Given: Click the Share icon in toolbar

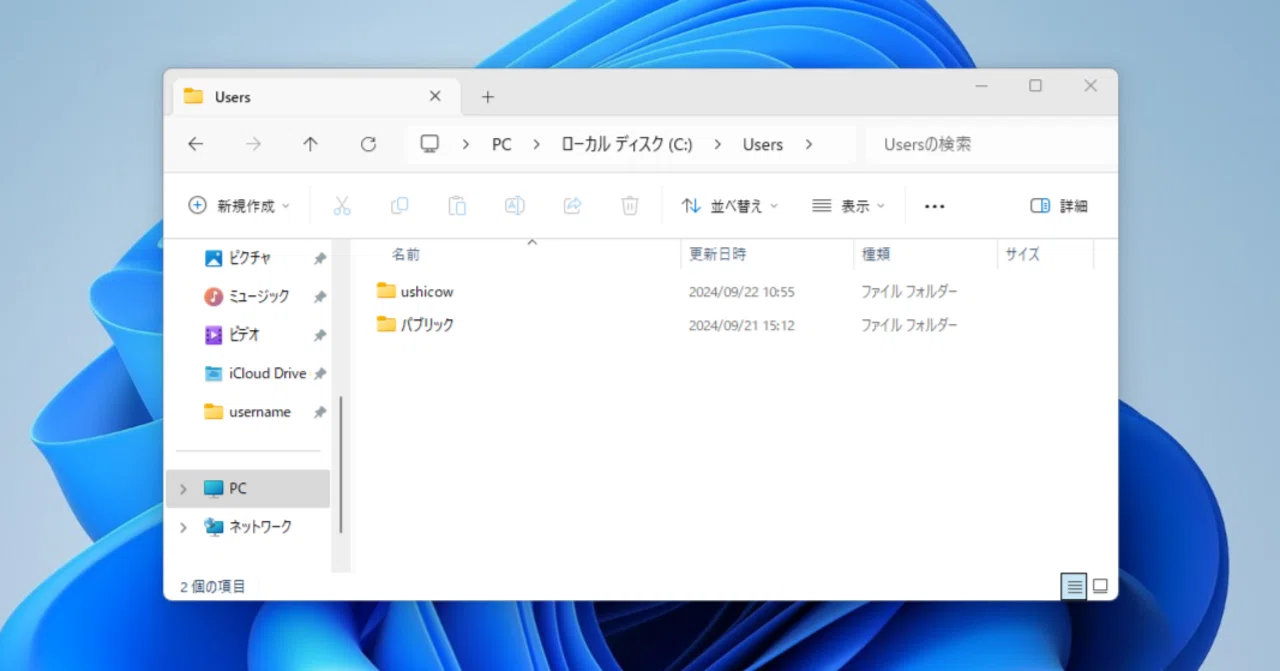Looking at the screenshot, I should point(572,206).
